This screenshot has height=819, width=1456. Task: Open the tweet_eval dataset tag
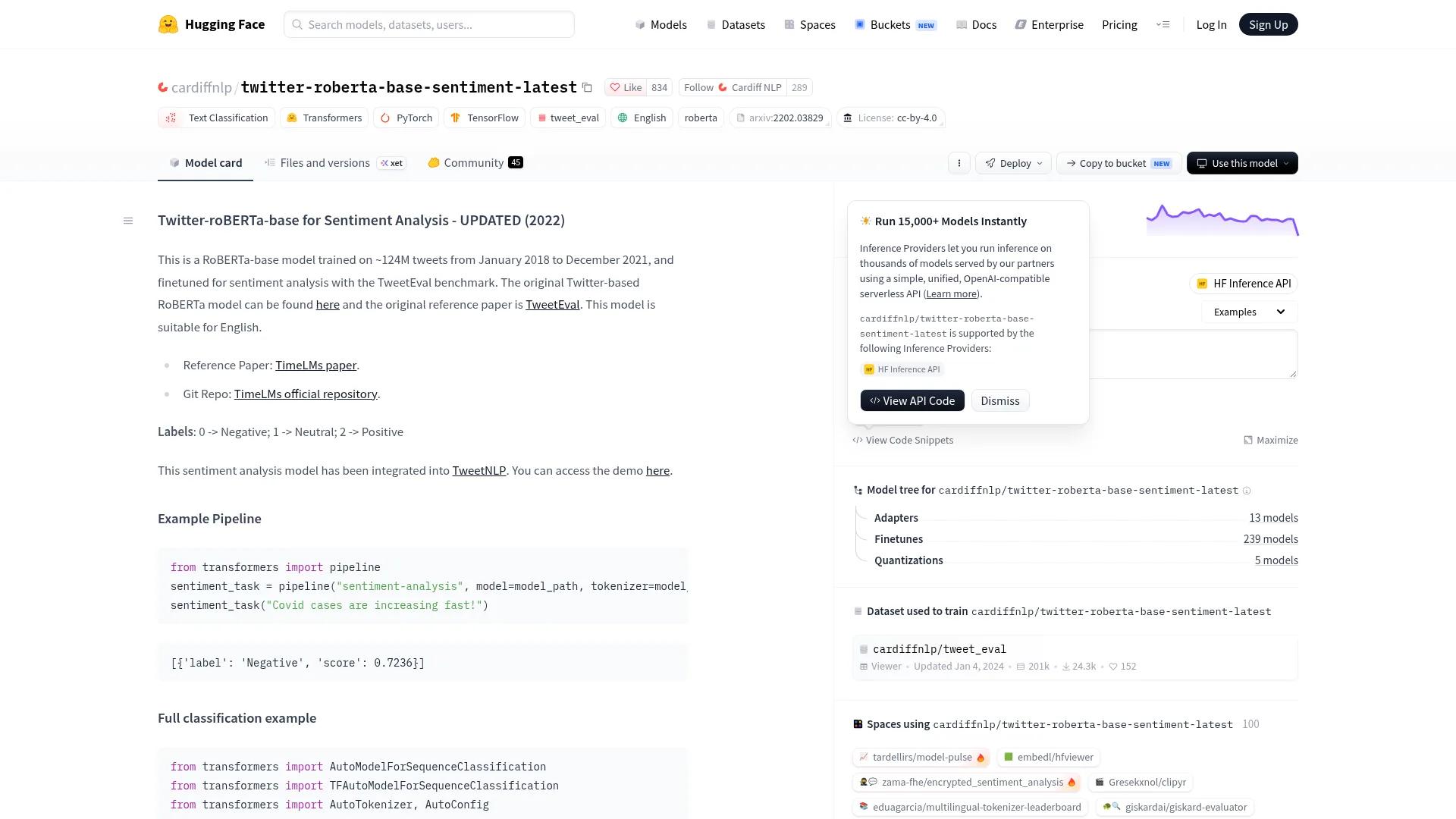click(x=568, y=118)
